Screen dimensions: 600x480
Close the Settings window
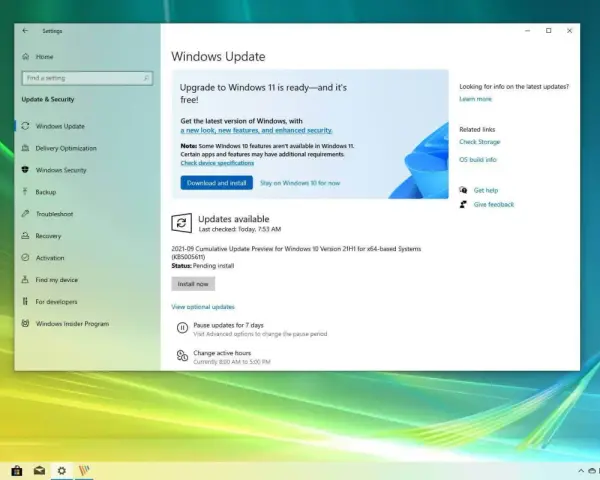(x=569, y=31)
